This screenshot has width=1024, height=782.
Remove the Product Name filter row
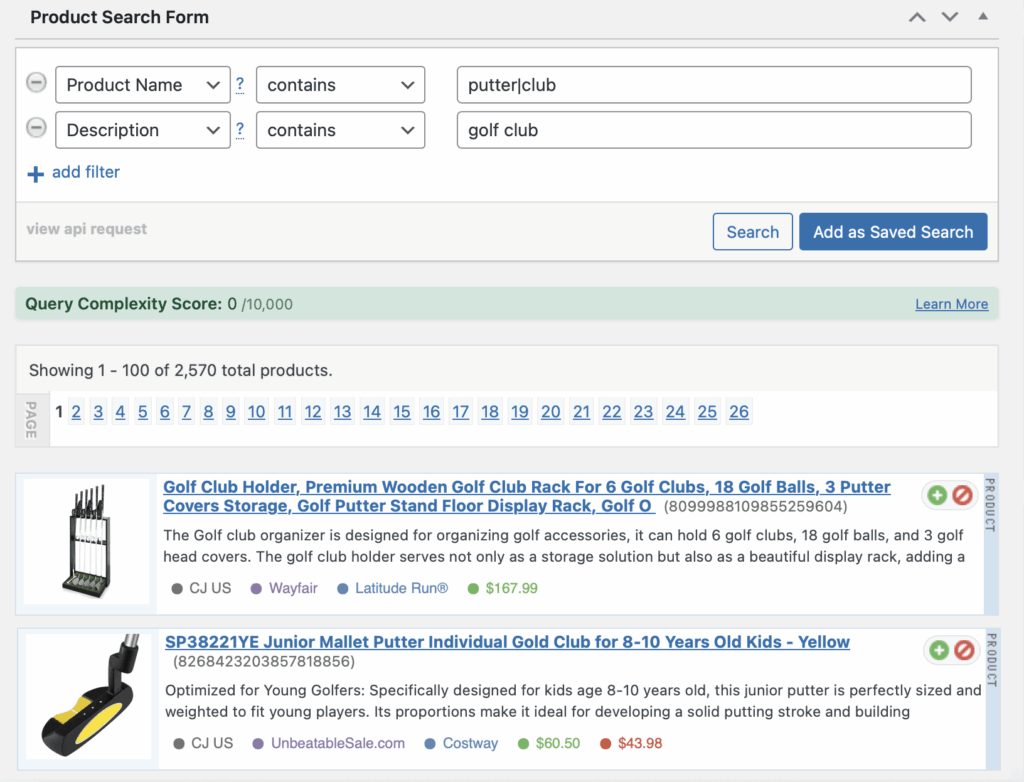tap(36, 83)
